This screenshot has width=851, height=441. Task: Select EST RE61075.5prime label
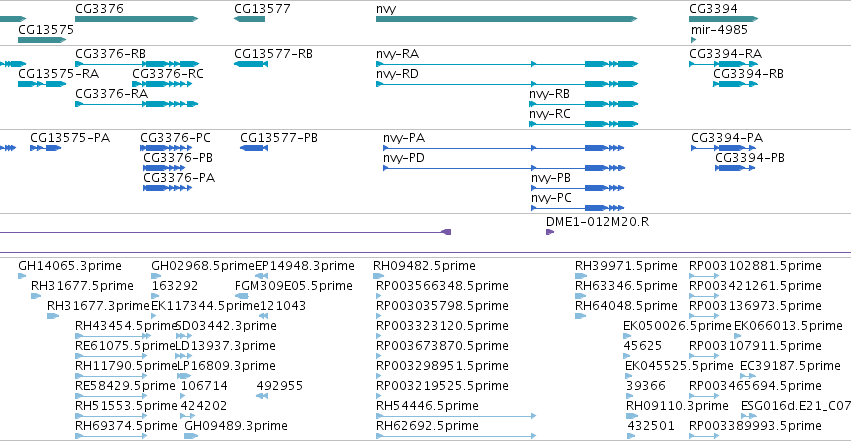tap(125, 346)
